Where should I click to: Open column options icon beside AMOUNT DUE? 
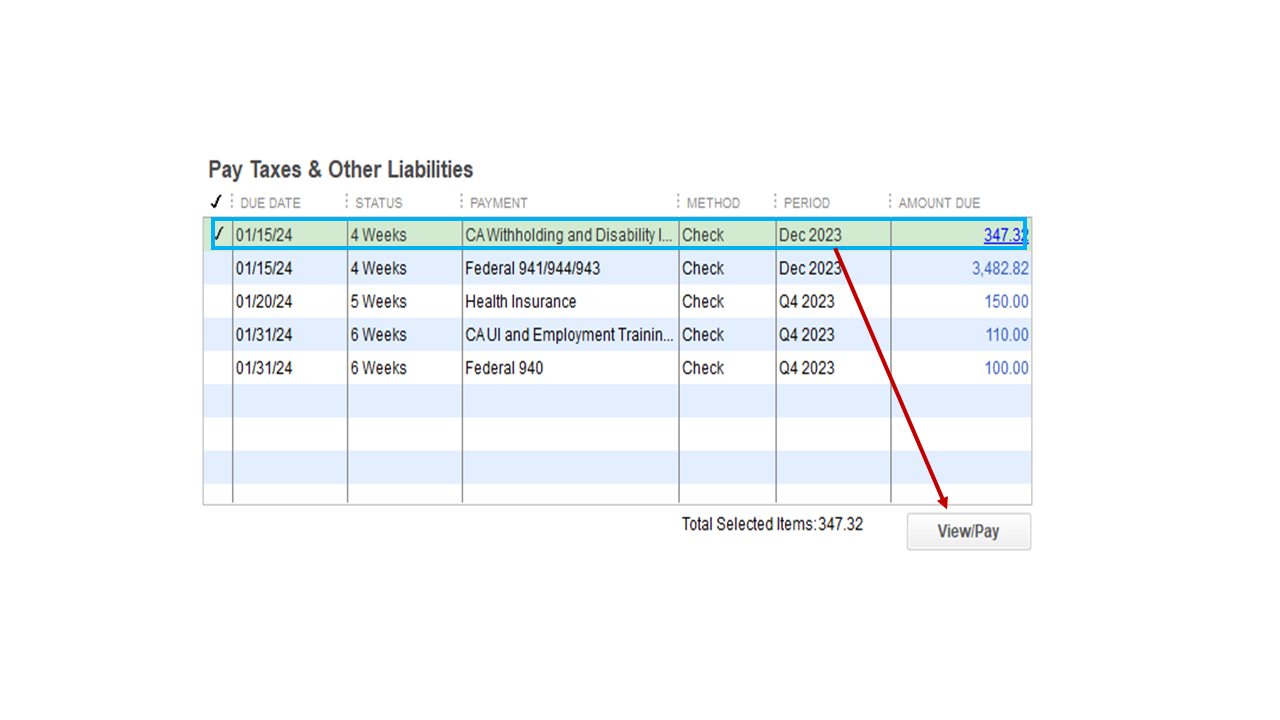(x=890, y=201)
